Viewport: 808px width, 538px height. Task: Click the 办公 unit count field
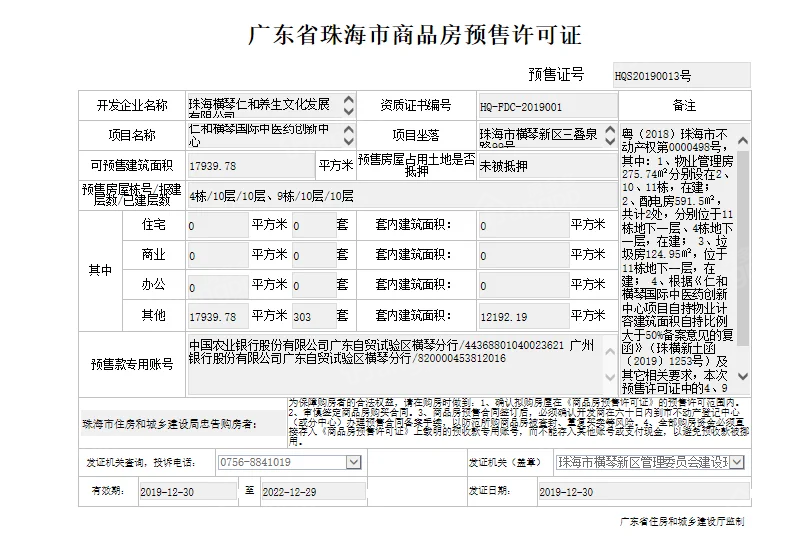tap(314, 285)
